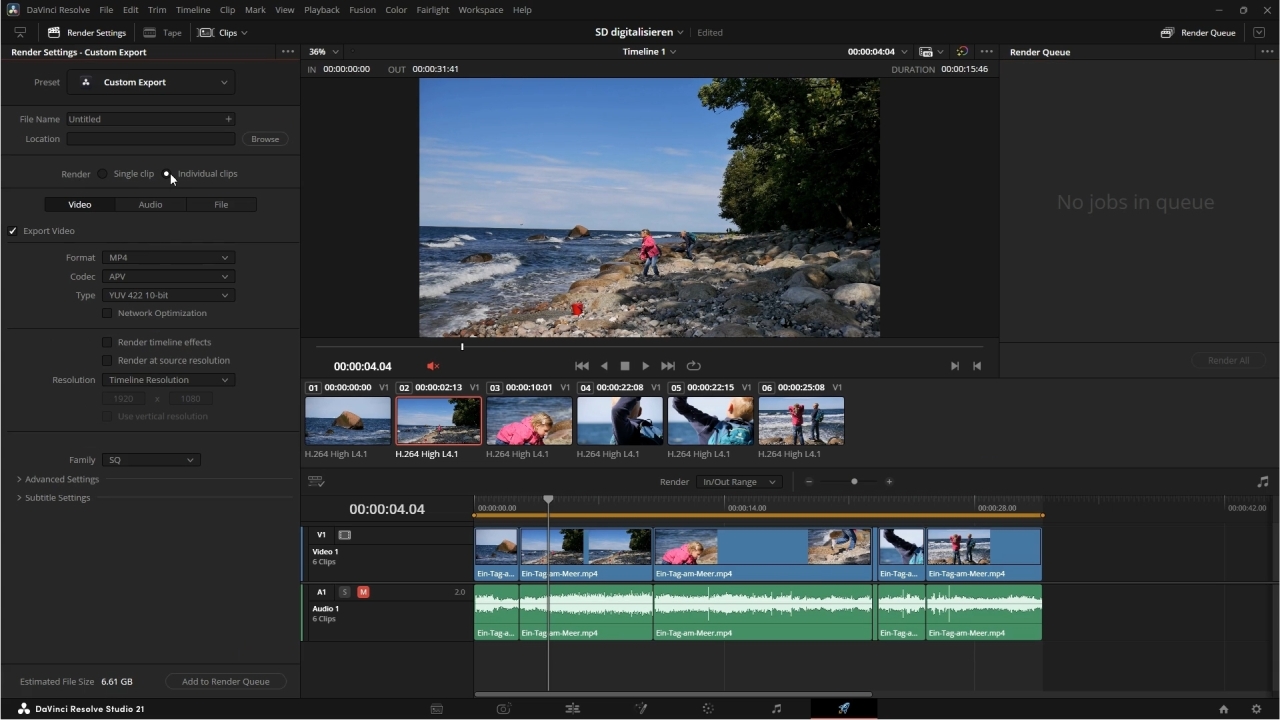Stop playback in the viewer
Viewport: 1280px width, 720px height.
pos(625,366)
